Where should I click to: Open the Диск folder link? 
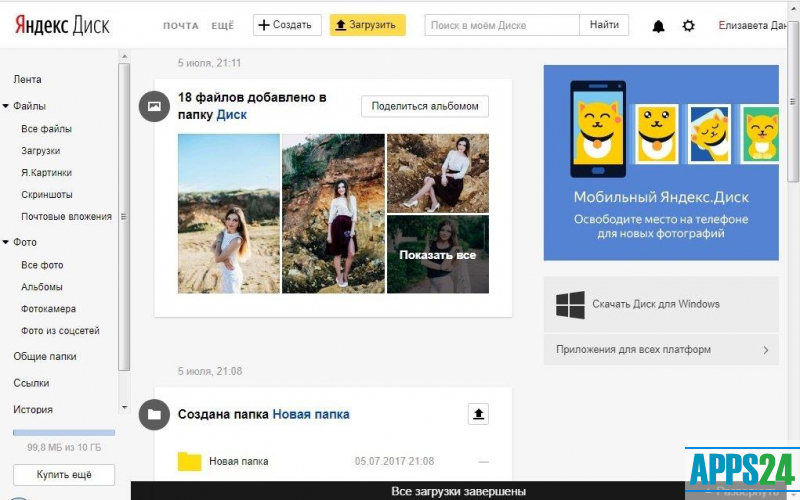coord(232,115)
